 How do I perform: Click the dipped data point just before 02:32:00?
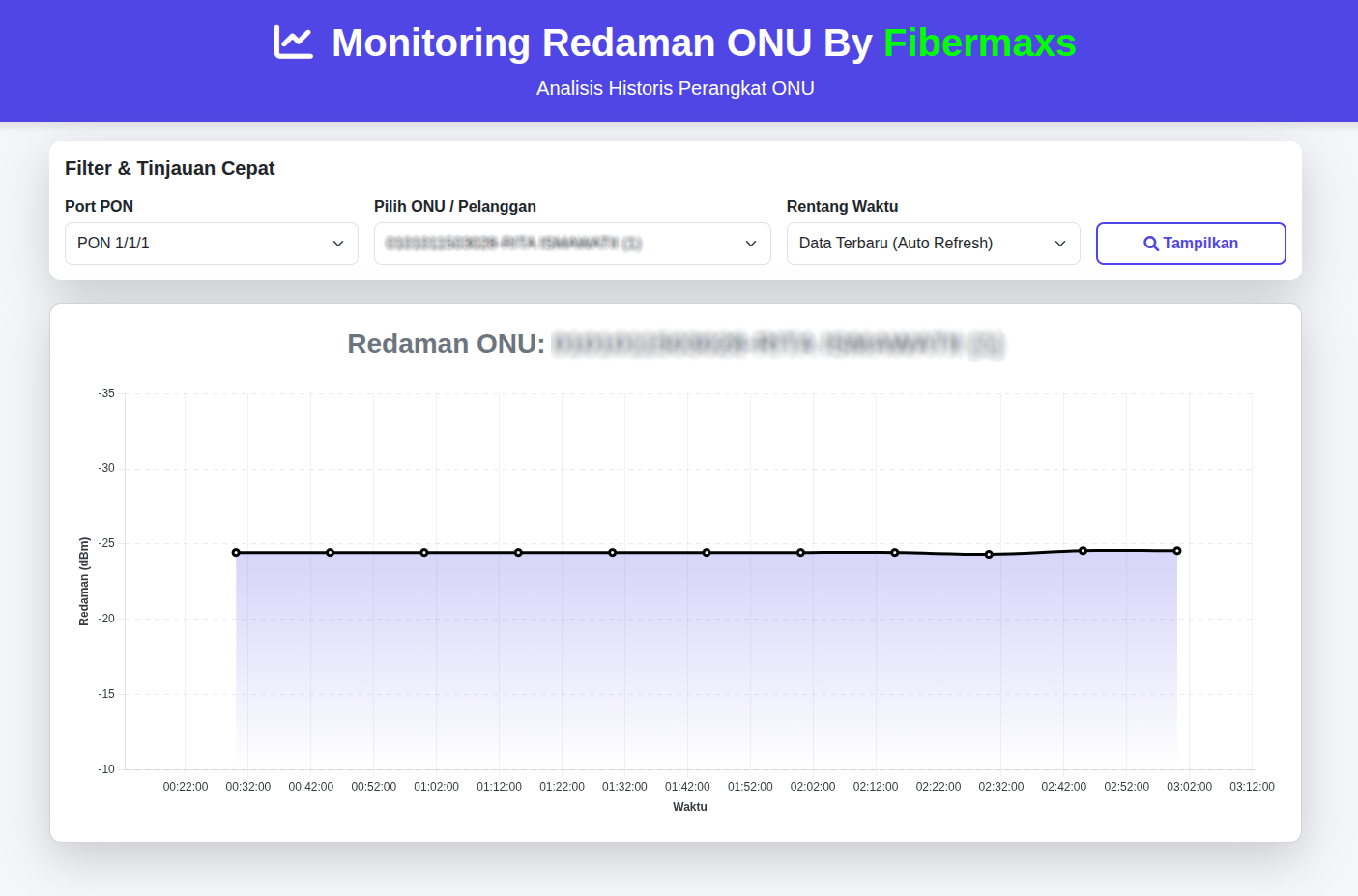coord(989,555)
